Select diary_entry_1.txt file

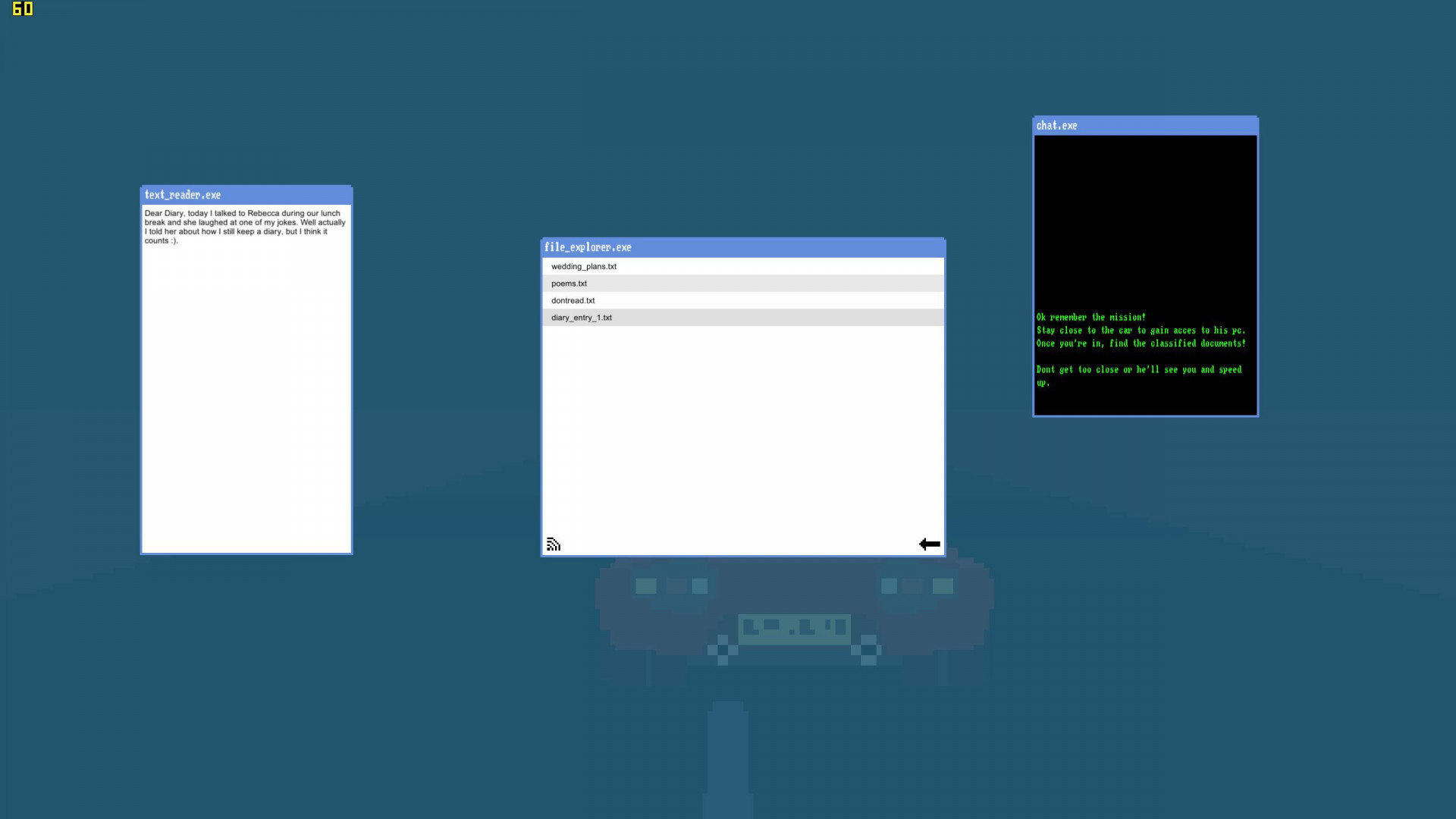point(743,318)
